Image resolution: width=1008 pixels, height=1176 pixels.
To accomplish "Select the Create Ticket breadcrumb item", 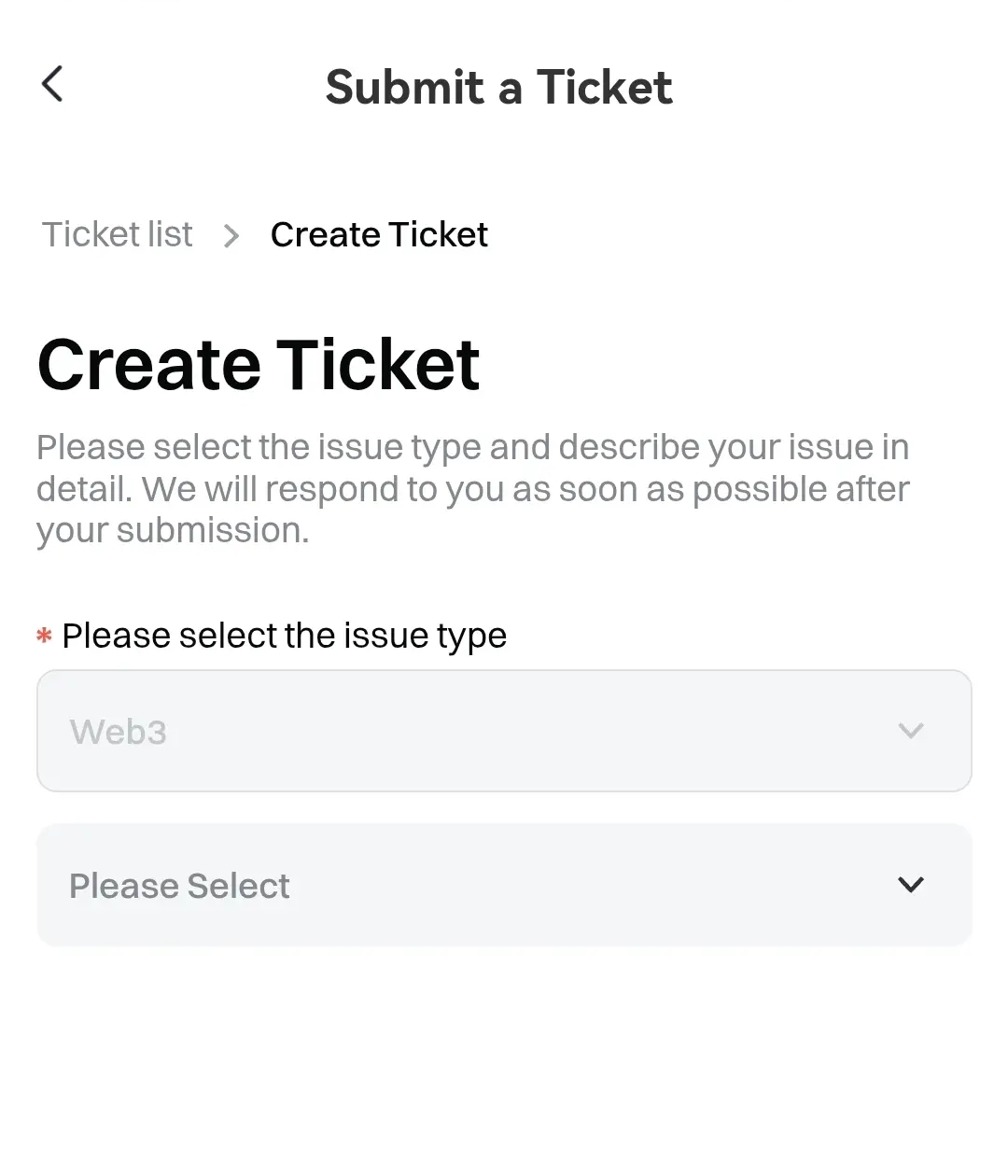I will coord(379,234).
